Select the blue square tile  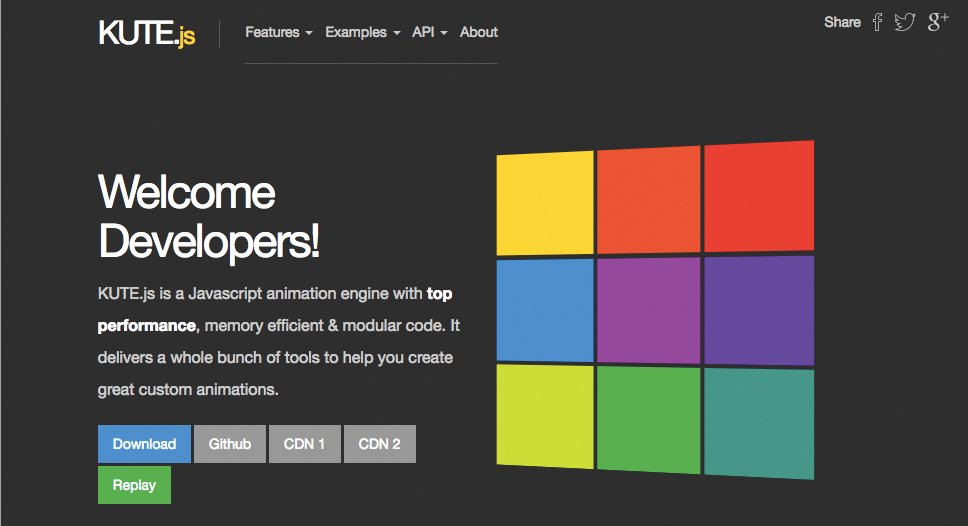click(x=545, y=311)
